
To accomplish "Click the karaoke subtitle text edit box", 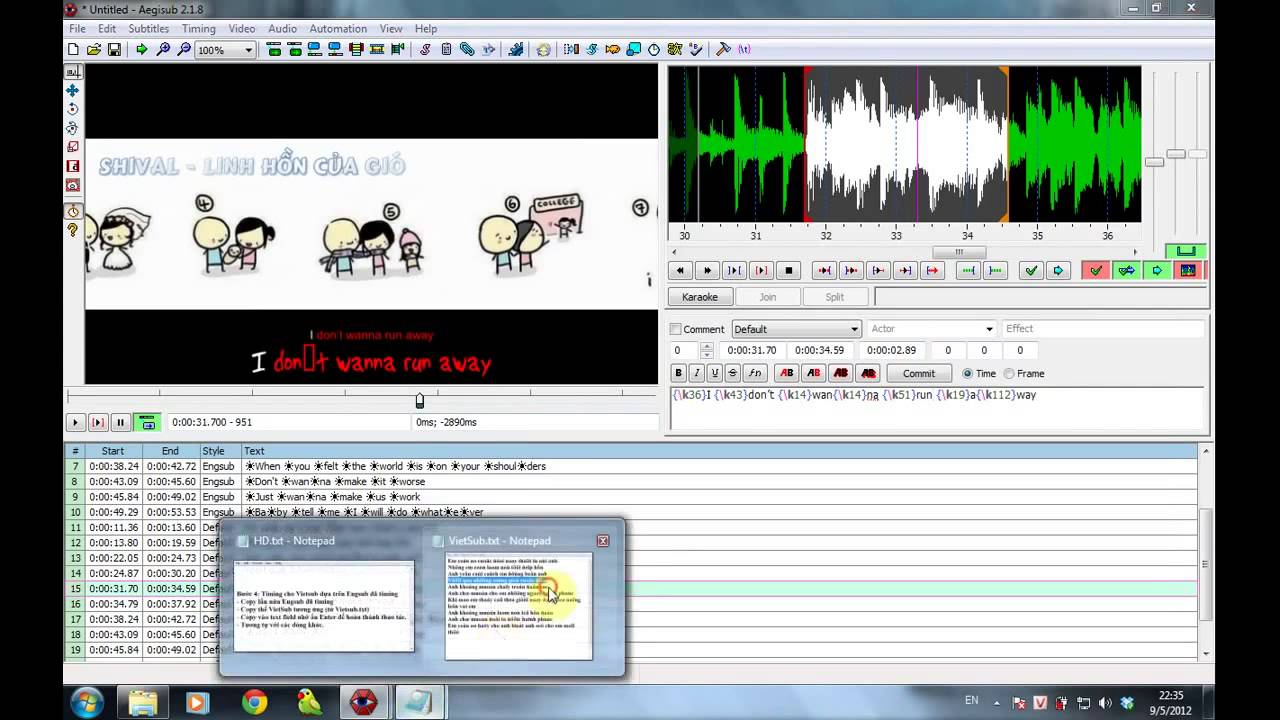I will 937,409.
